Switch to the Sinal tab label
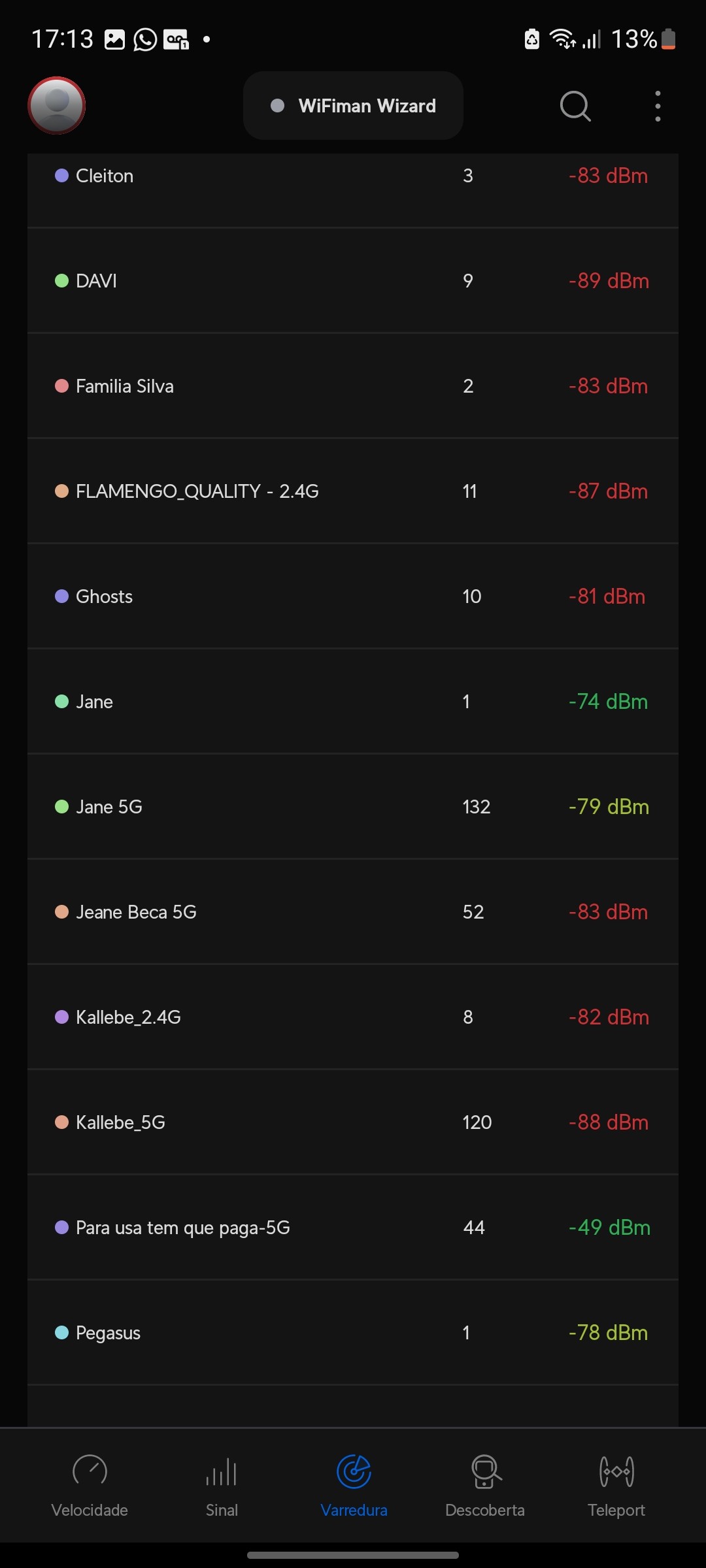Screen dimensions: 706x1568 (x=222, y=1510)
